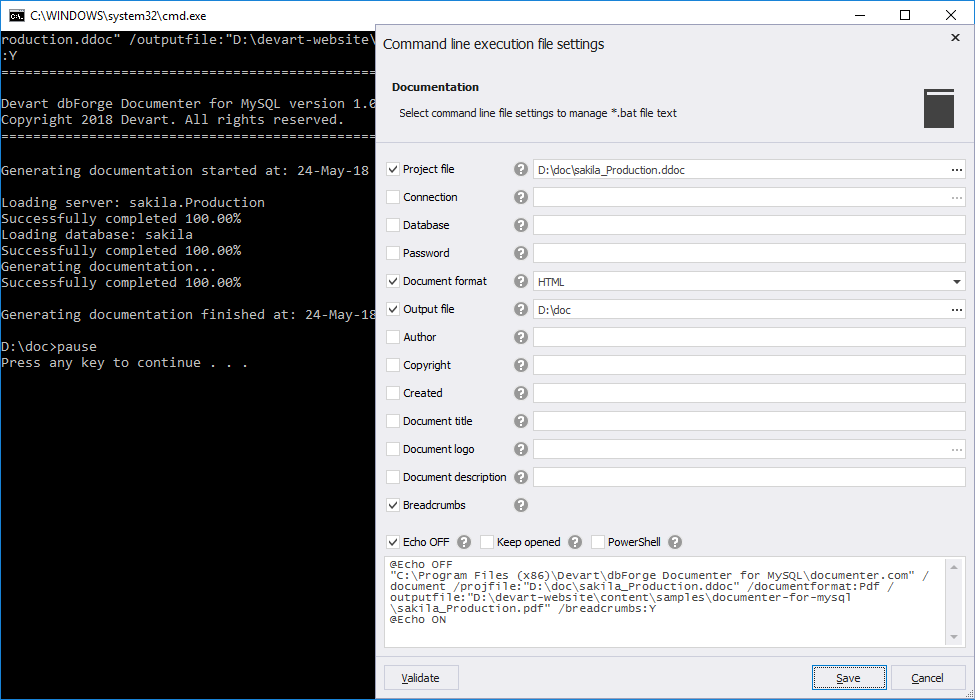Image resolution: width=975 pixels, height=700 pixels.
Task: Enable the Database checkbox
Action: pyautogui.click(x=393, y=225)
